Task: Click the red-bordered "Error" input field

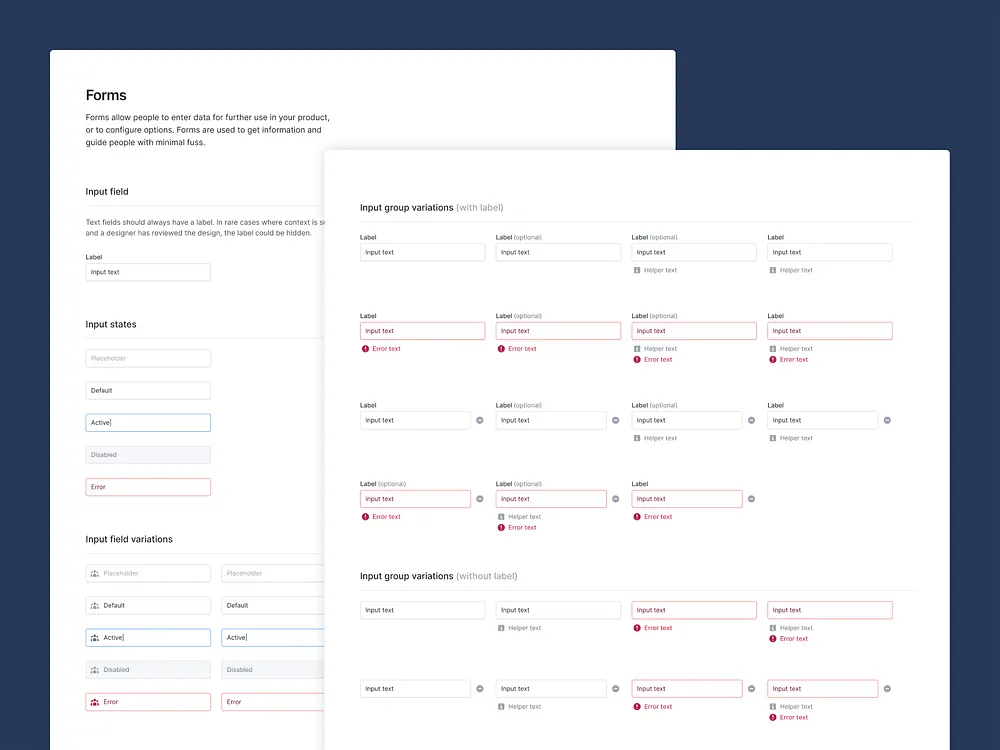Action: pos(148,486)
